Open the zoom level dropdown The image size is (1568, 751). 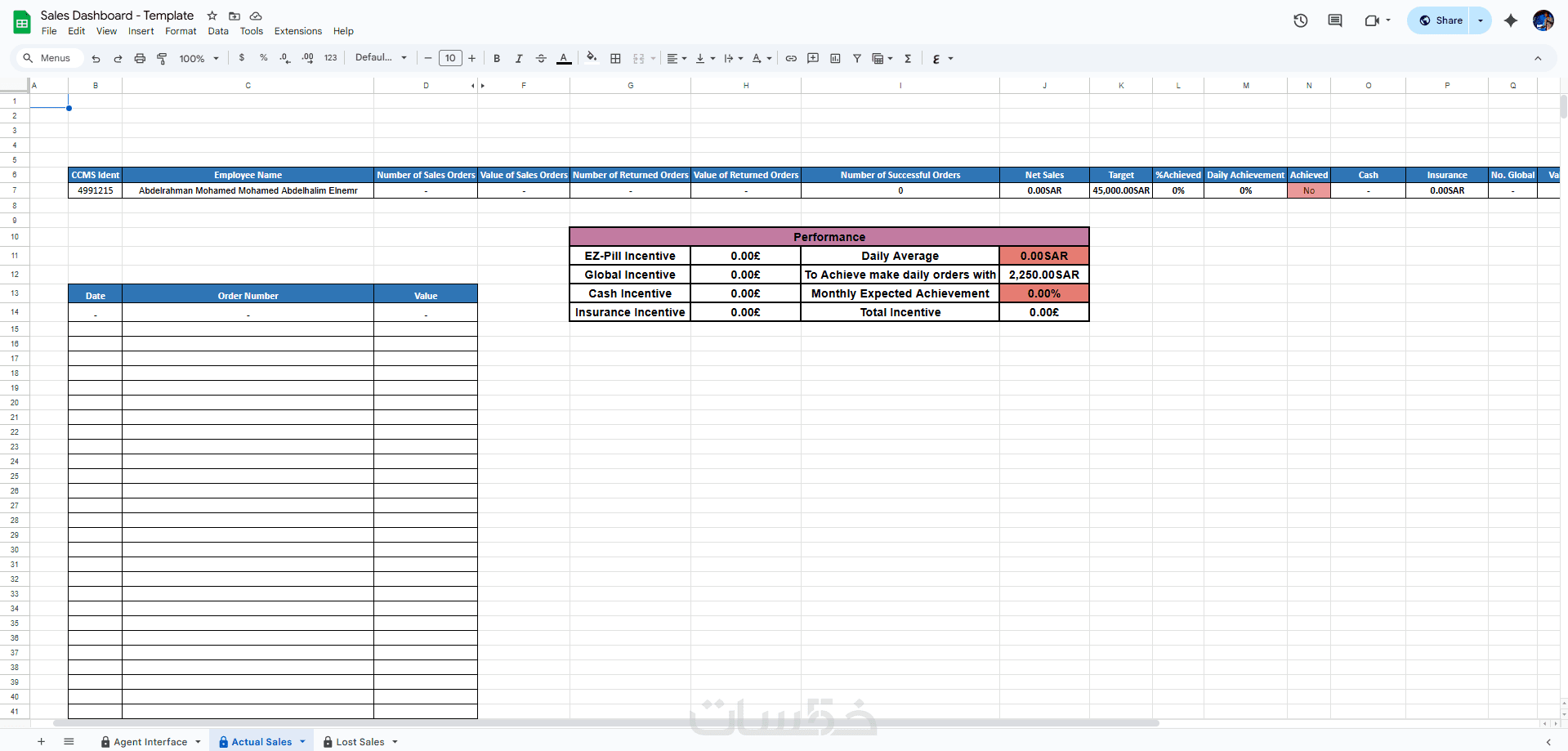click(199, 59)
